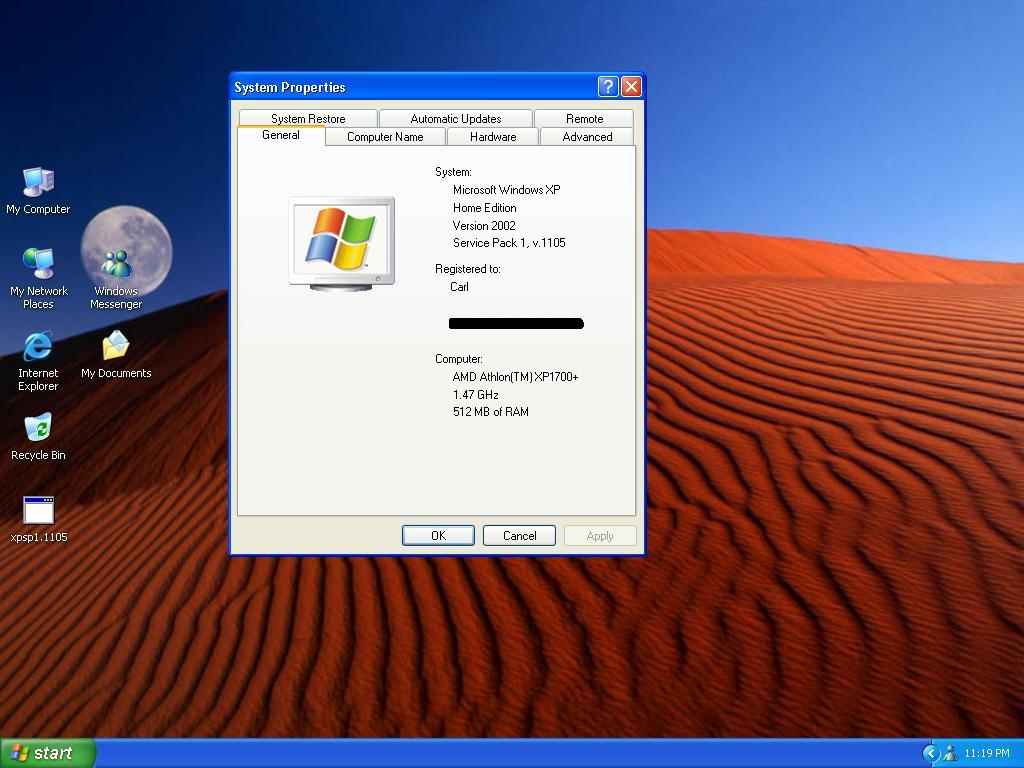Click the 'Computer:' heading label

(459, 359)
